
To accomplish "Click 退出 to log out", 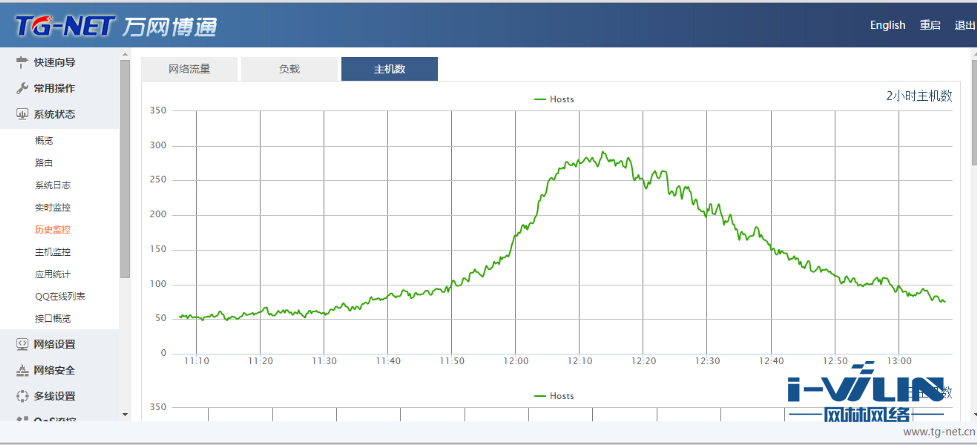I will (965, 26).
